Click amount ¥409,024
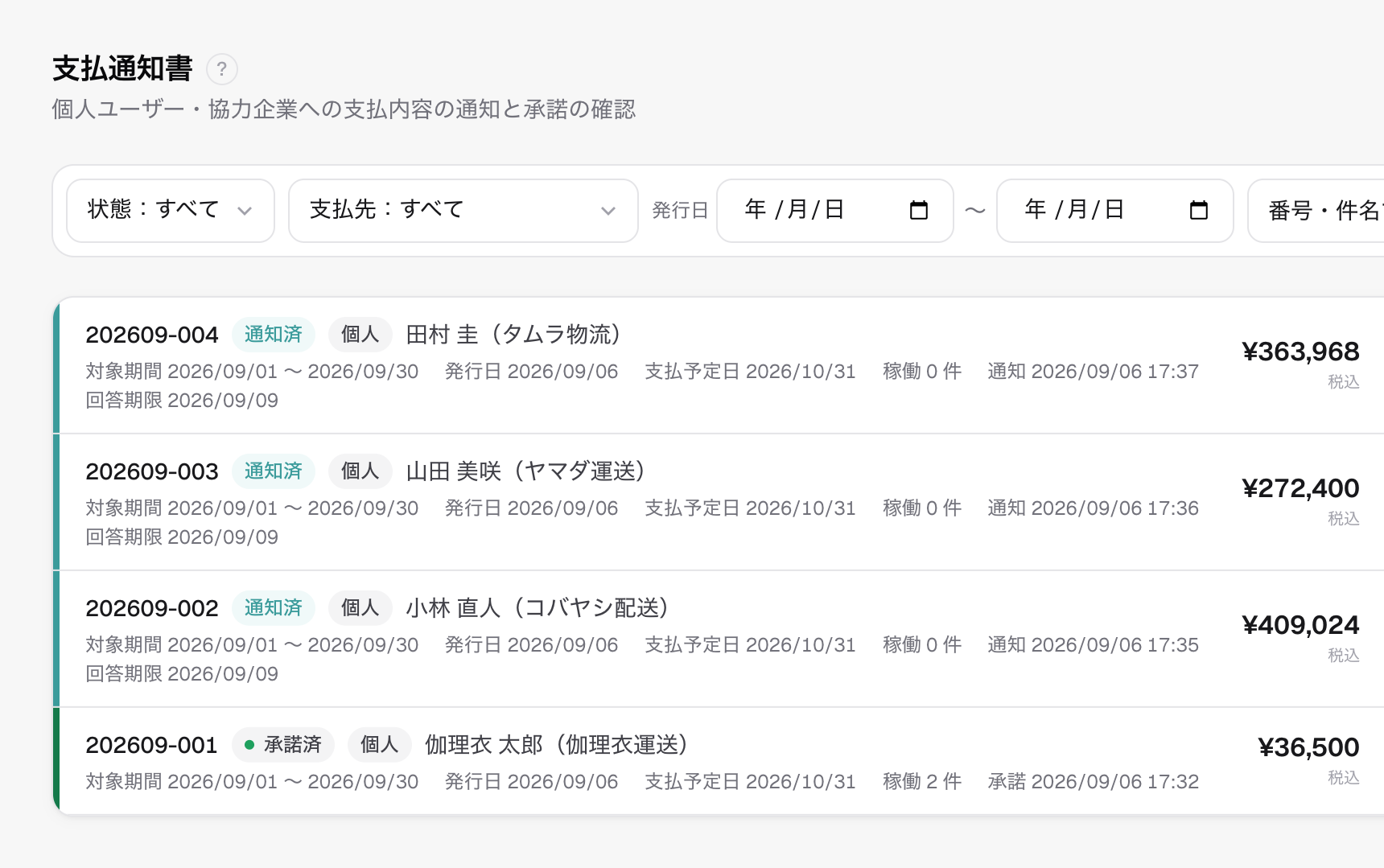The height and width of the screenshot is (868, 1384). (x=1300, y=625)
